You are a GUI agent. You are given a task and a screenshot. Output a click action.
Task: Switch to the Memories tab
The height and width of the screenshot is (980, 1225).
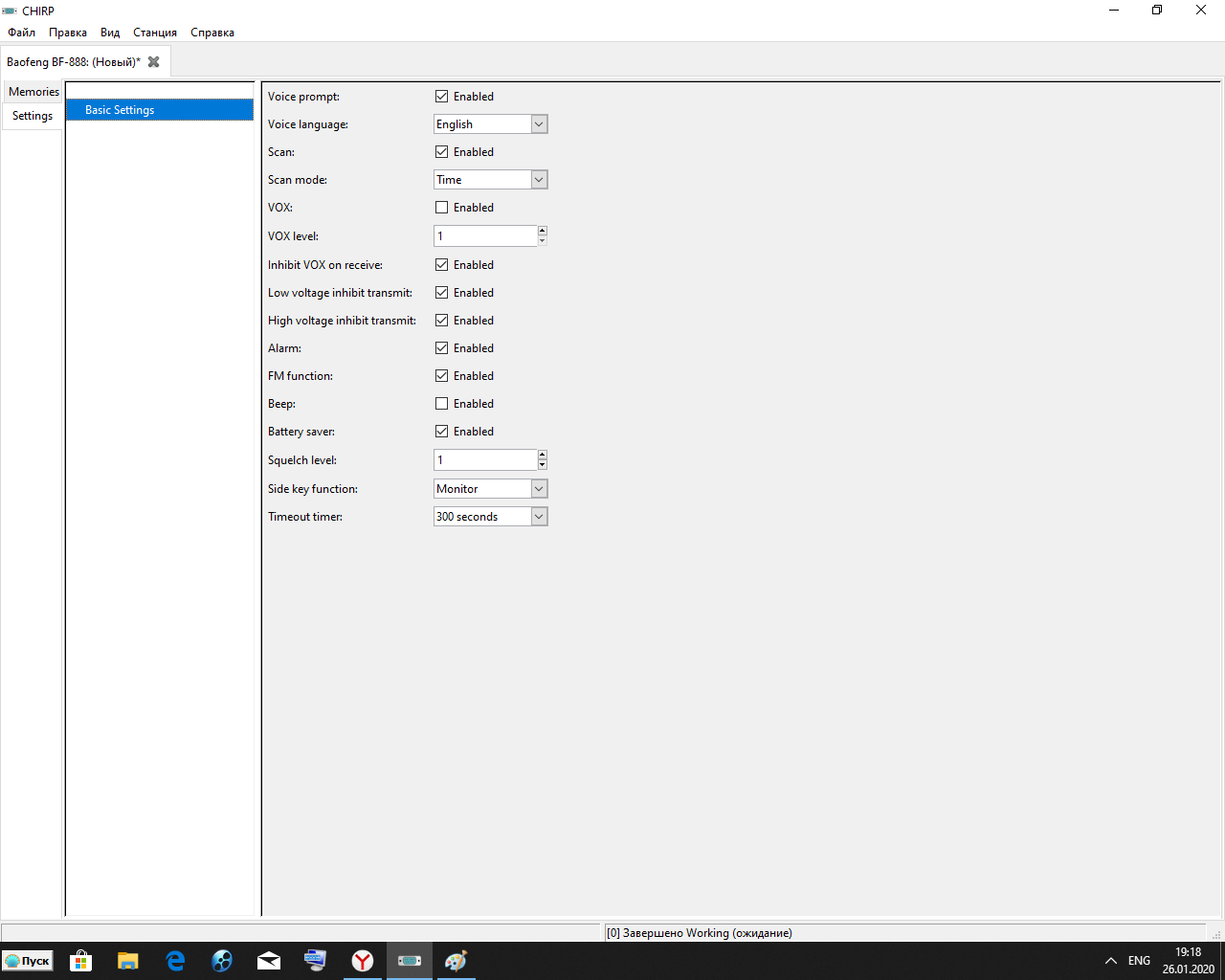point(33,92)
